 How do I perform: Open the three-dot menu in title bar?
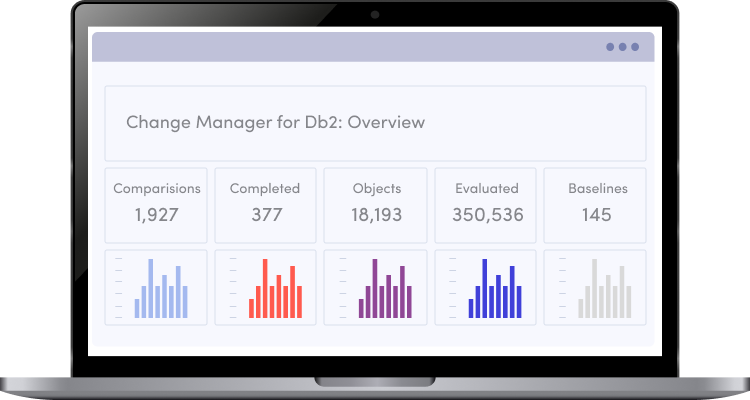(621, 47)
